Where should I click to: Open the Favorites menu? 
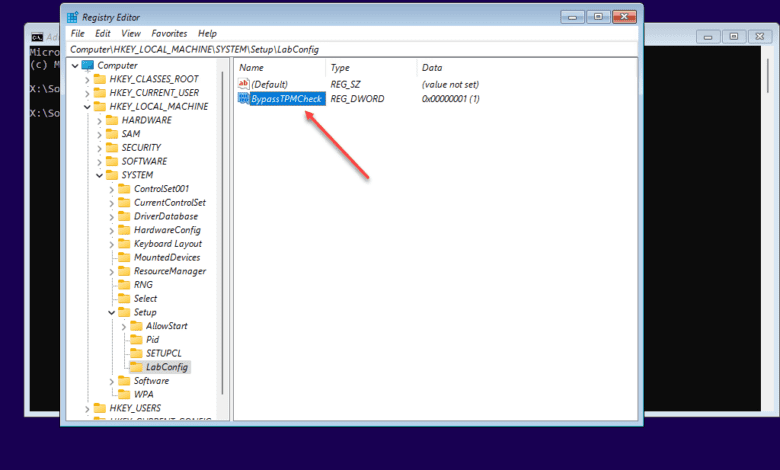pos(169,33)
